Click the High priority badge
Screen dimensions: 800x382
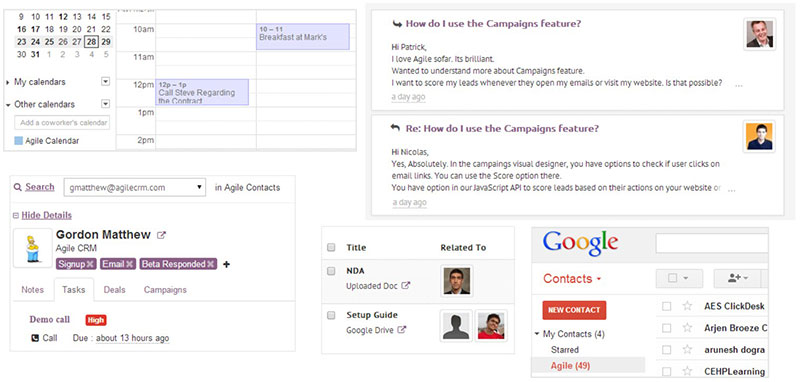[96, 320]
